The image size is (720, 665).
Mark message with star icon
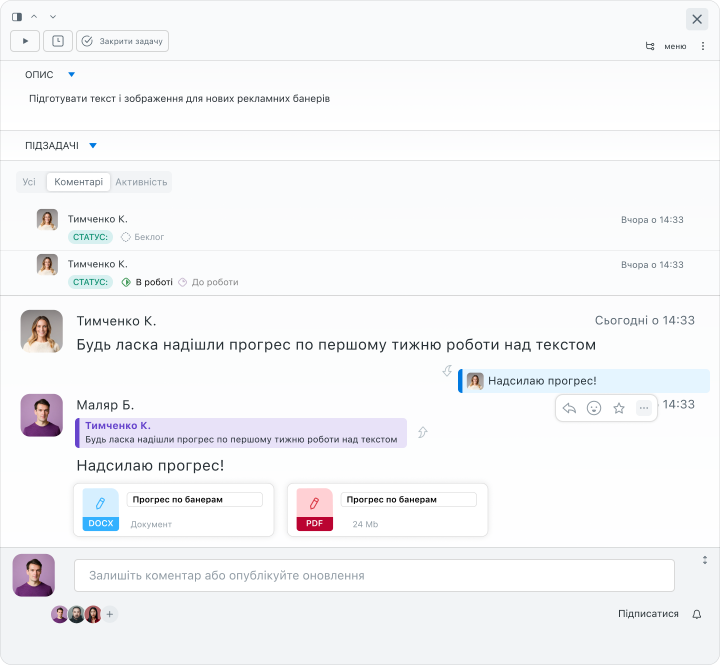[x=619, y=408]
